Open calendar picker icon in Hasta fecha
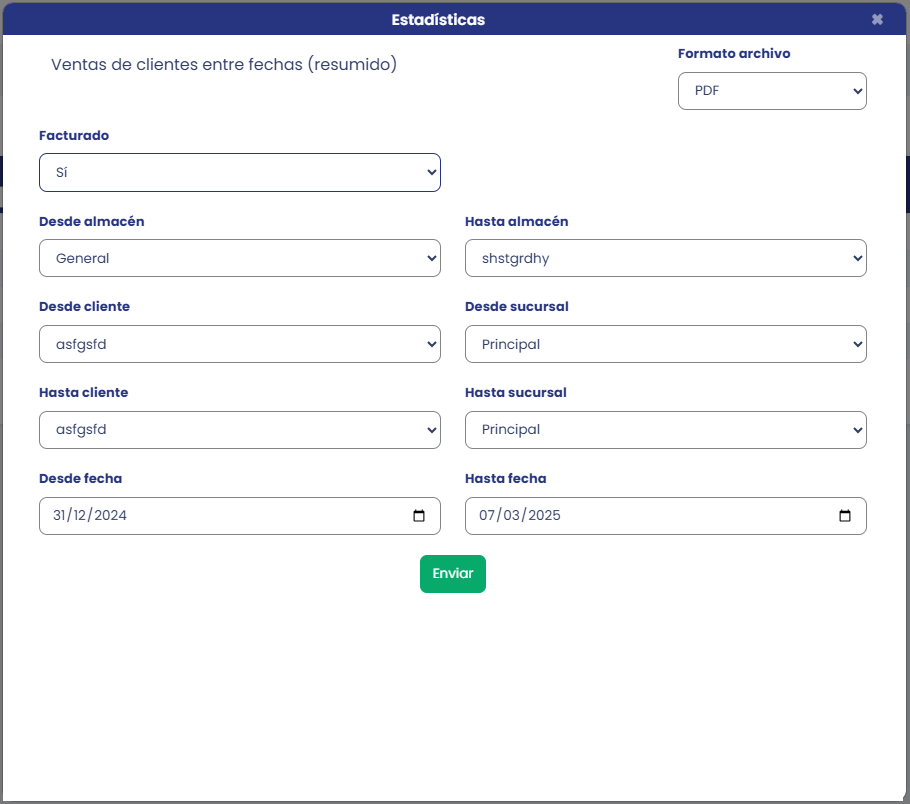 tap(844, 515)
